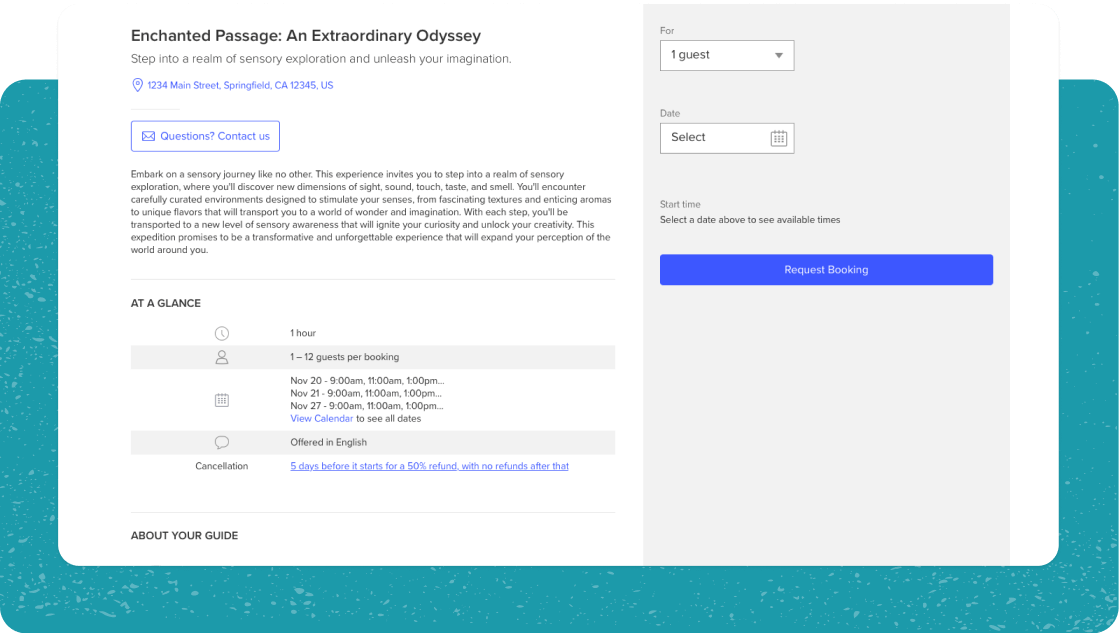This screenshot has height=633, width=1119.
Task: Click the Nov 27 available times row
Action: [367, 406]
